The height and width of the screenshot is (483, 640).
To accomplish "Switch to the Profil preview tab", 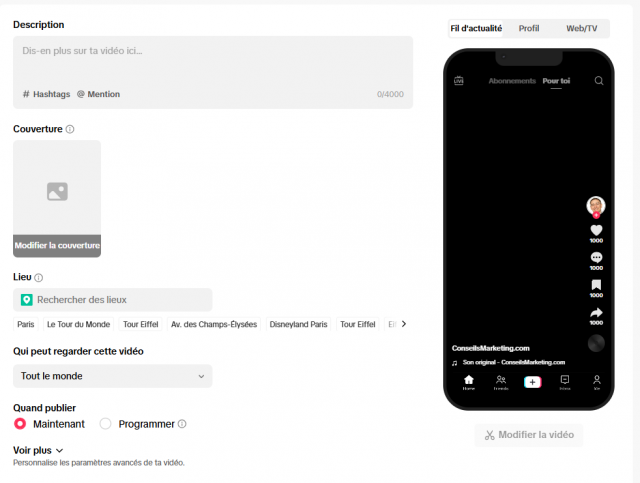I will pos(529,29).
